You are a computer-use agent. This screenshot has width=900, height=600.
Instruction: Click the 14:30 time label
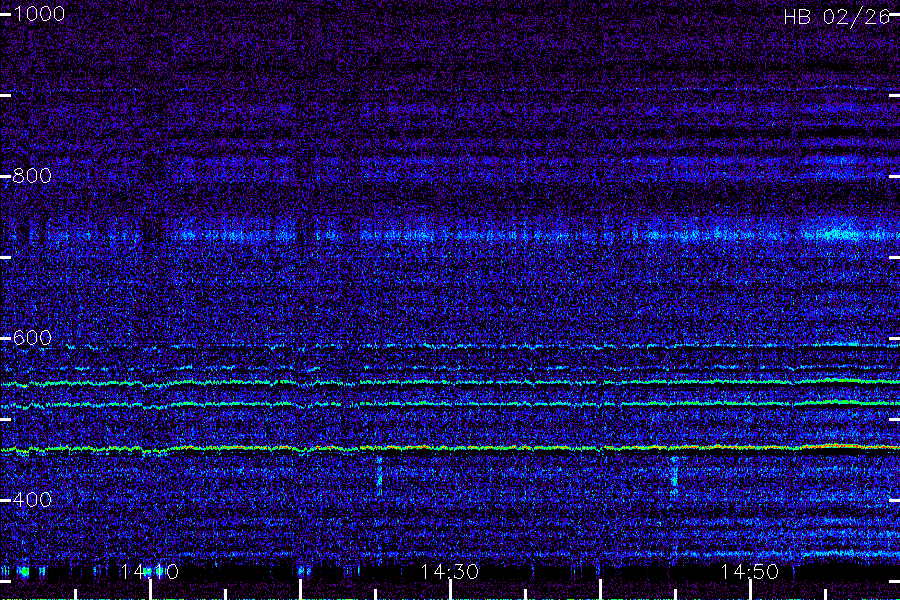(x=449, y=572)
